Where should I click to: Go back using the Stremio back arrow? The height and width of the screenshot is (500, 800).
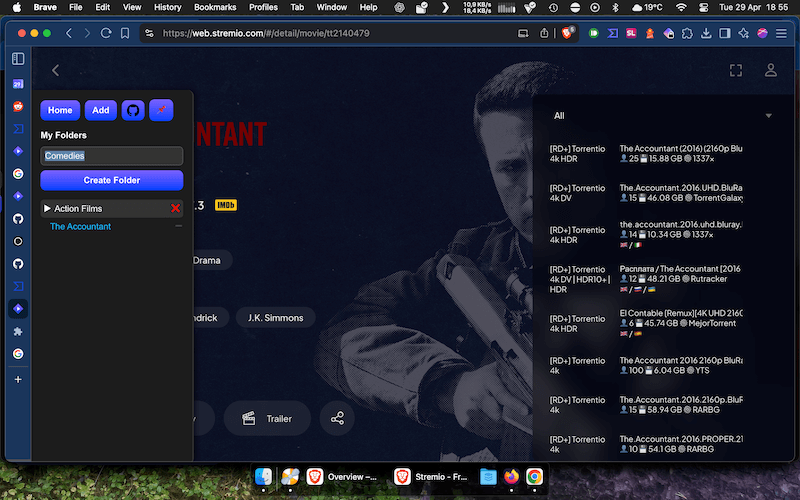(56, 70)
